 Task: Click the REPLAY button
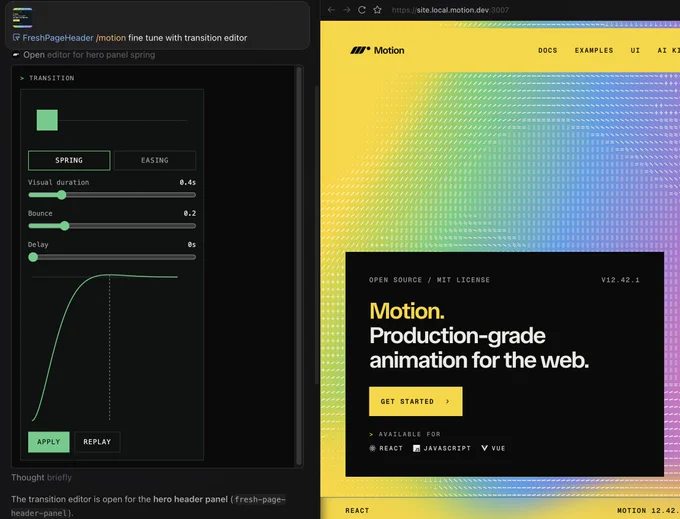click(x=97, y=442)
